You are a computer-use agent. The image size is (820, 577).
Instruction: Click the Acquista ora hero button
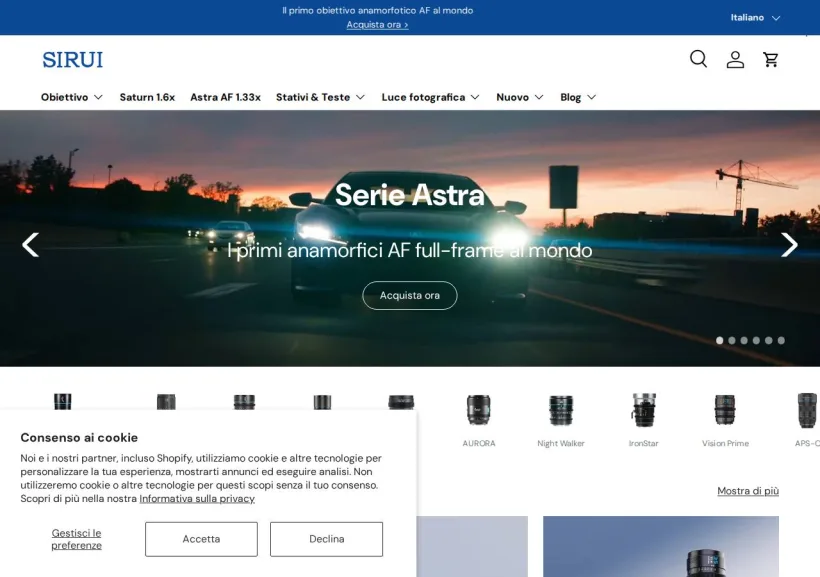[x=409, y=296]
